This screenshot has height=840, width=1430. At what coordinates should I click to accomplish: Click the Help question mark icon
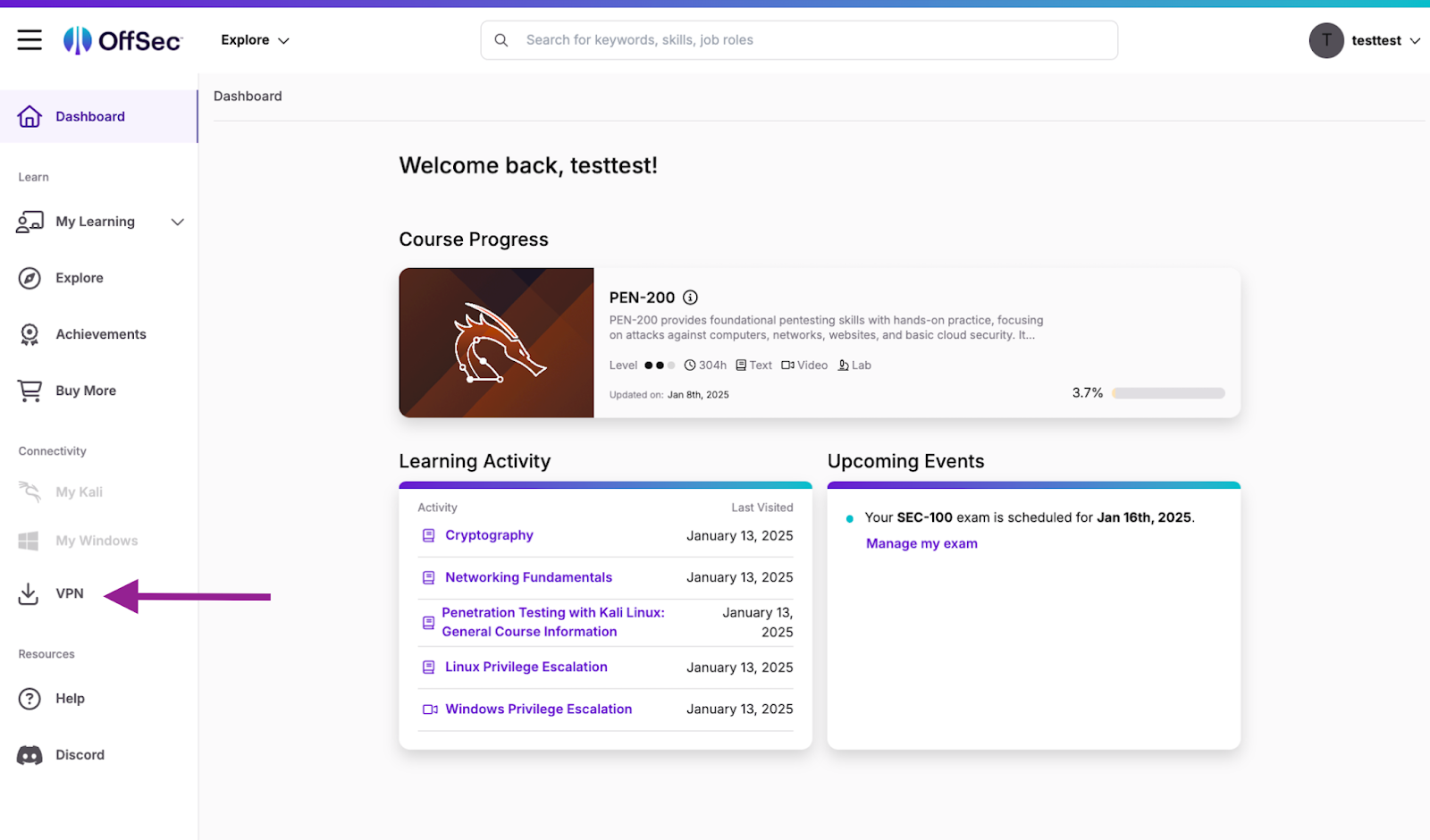(x=29, y=699)
